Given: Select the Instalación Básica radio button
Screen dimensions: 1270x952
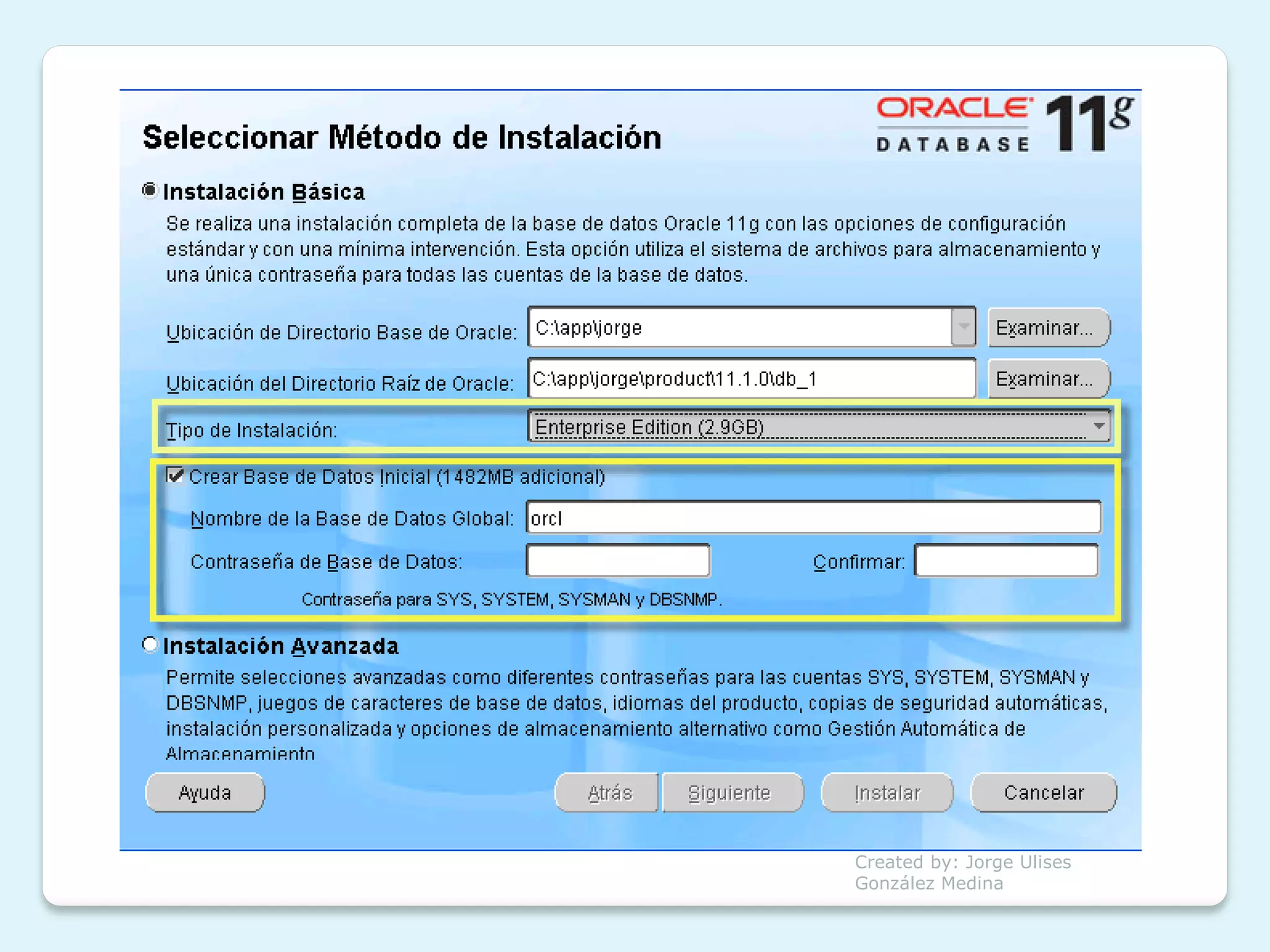Looking at the screenshot, I should point(149,190).
